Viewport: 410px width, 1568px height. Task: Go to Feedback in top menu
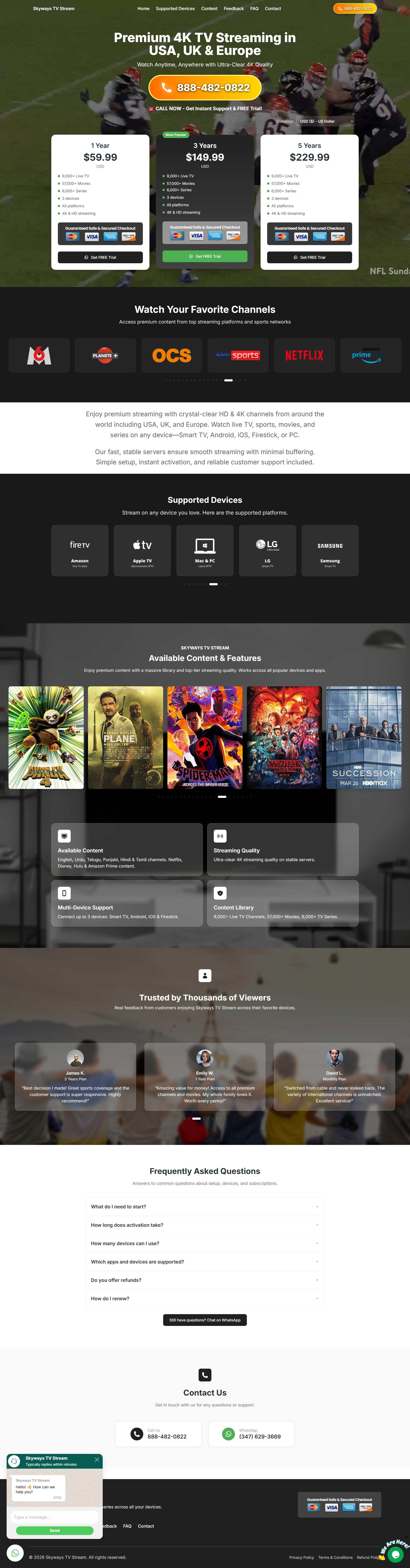coord(234,9)
